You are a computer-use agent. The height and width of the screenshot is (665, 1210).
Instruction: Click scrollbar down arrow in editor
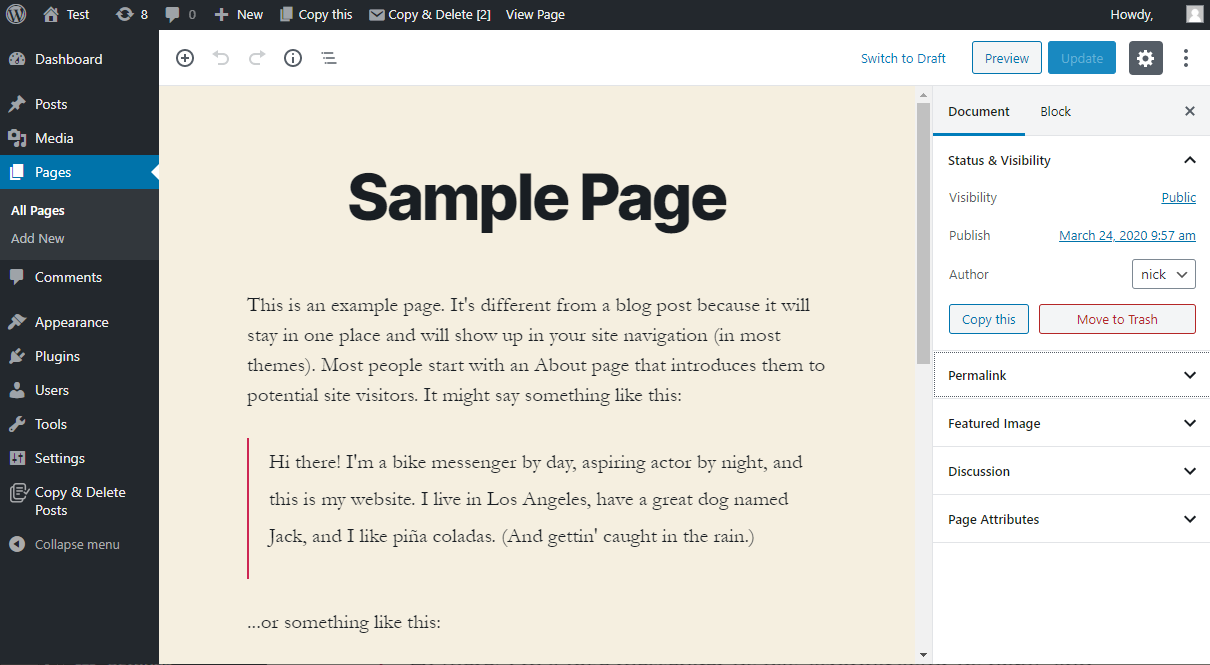923,655
